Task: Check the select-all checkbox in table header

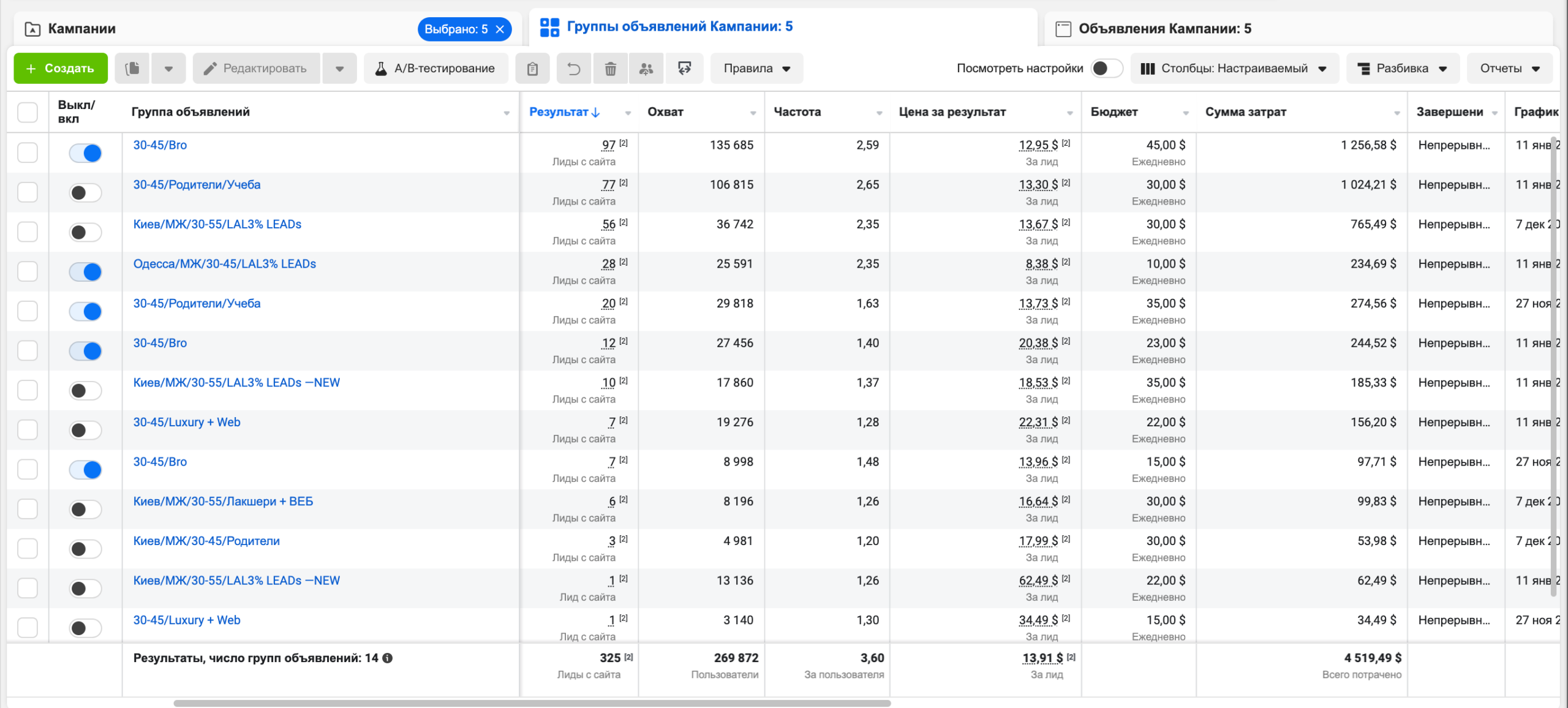Action: (x=28, y=112)
